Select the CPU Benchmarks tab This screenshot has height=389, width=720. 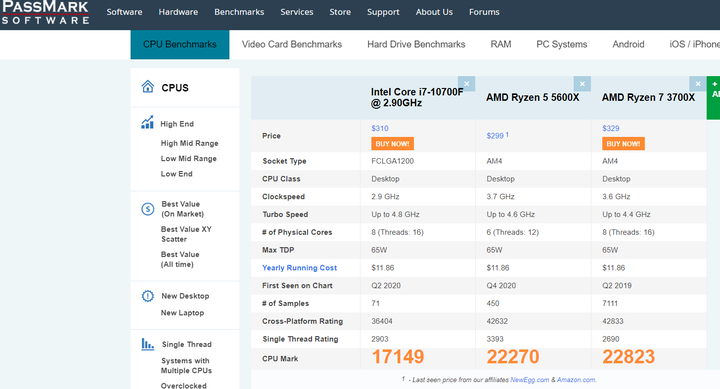click(x=180, y=45)
